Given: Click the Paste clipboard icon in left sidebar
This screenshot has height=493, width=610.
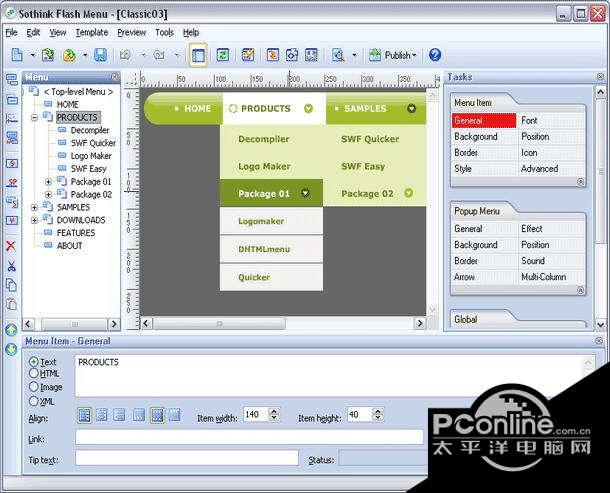Looking at the screenshot, I should pyautogui.click(x=11, y=304).
